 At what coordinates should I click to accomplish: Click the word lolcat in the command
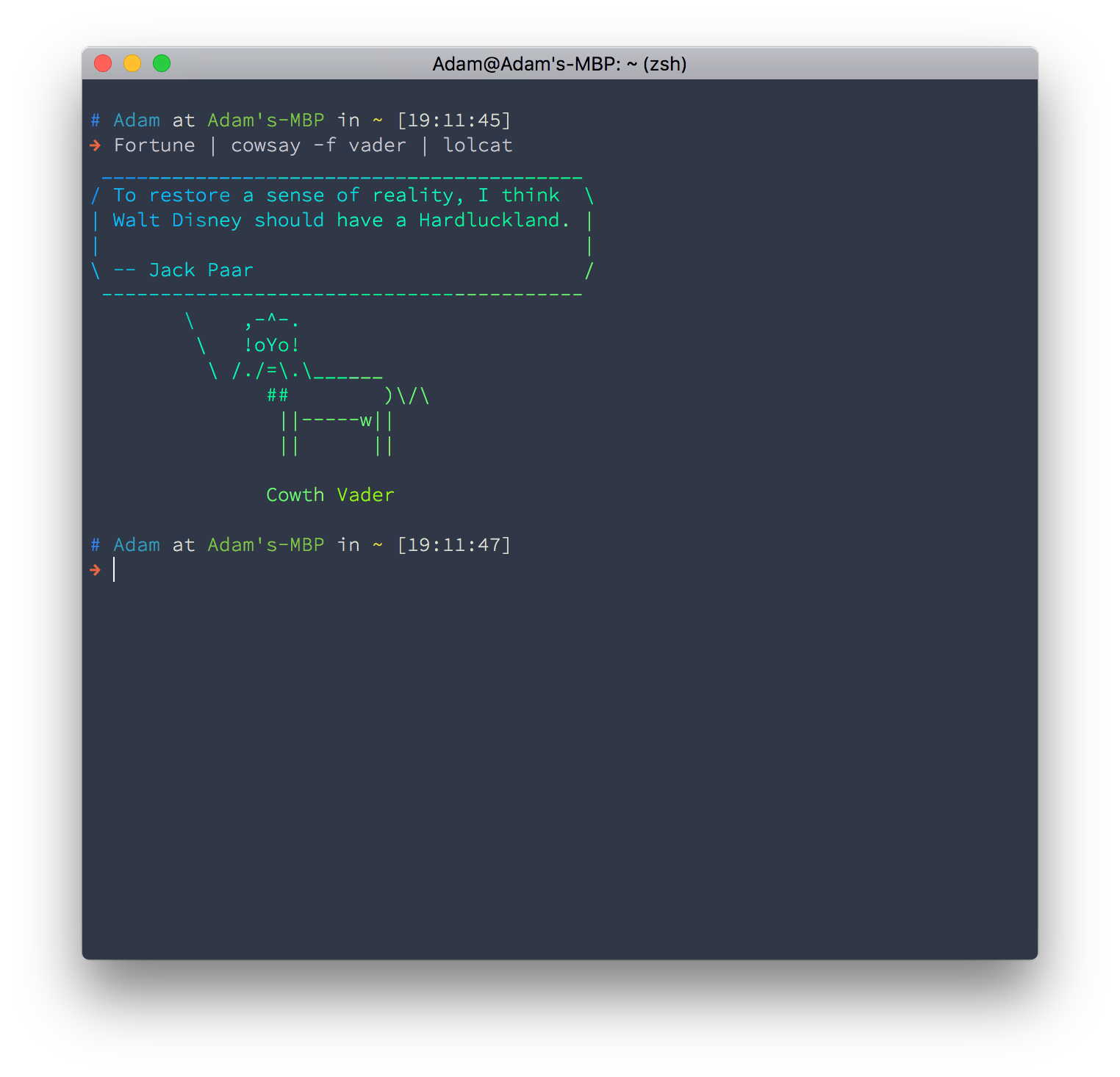[478, 145]
